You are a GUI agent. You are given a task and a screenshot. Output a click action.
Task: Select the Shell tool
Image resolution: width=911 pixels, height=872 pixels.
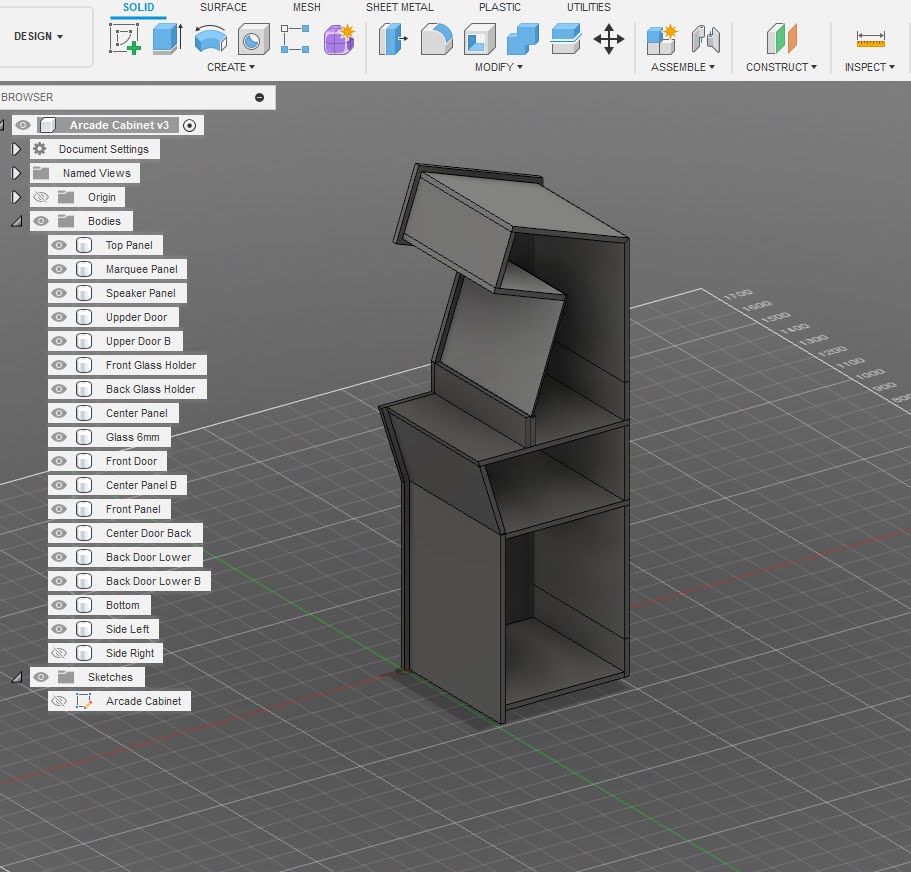[x=479, y=40]
